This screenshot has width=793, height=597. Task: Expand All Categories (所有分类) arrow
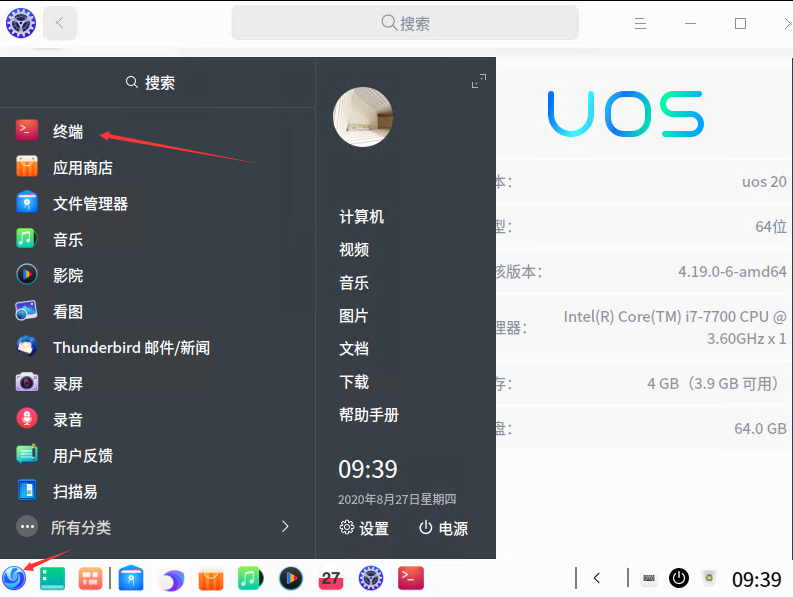point(285,527)
